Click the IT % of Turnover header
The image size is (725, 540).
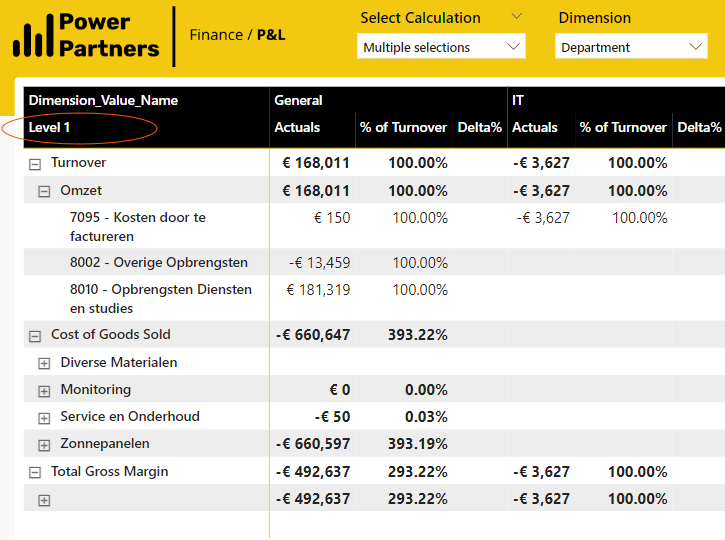[623, 128]
